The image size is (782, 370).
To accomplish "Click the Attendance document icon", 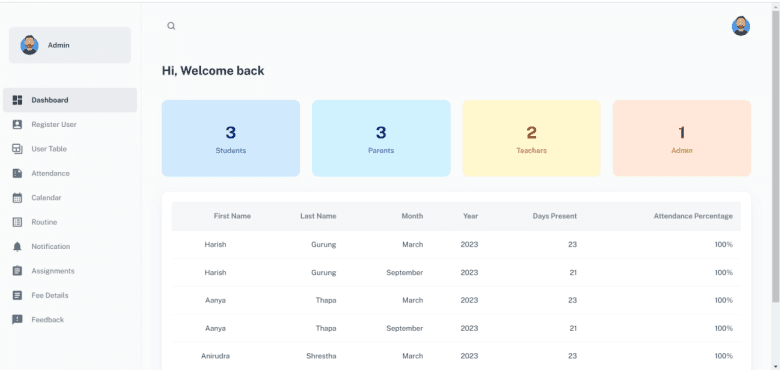I will click(17, 174).
